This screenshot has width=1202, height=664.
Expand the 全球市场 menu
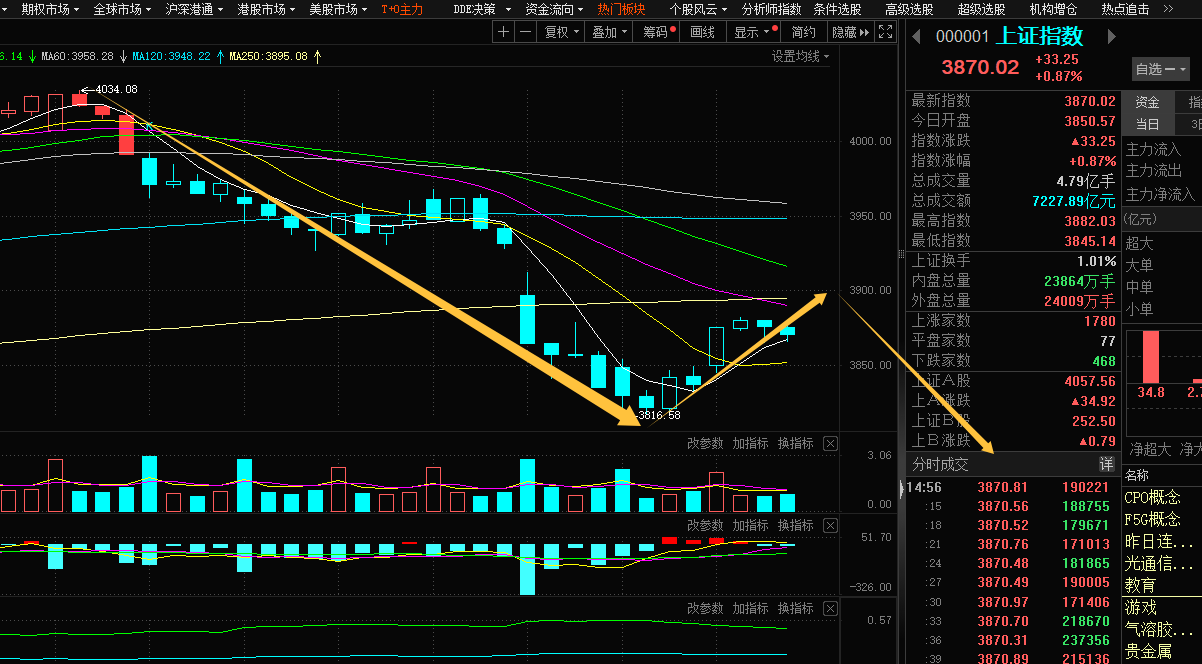[122, 9]
